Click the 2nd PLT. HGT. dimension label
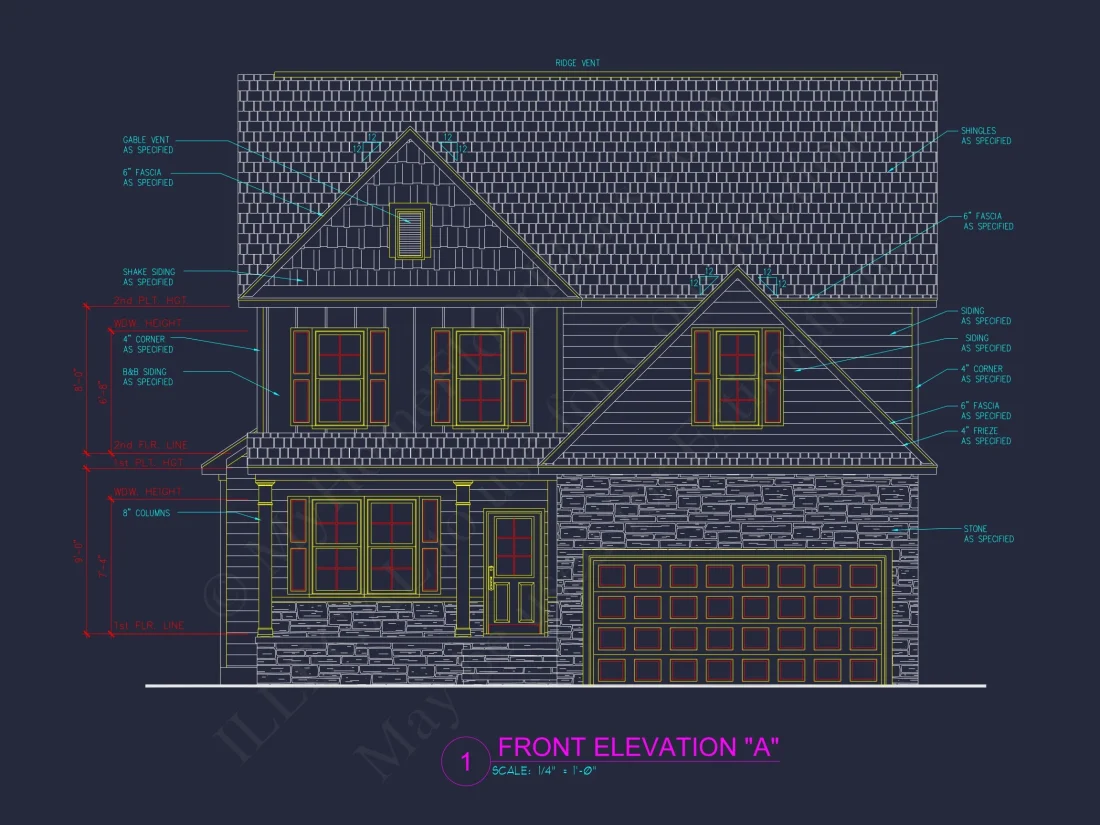Image resolution: width=1100 pixels, height=825 pixels. 150,300
